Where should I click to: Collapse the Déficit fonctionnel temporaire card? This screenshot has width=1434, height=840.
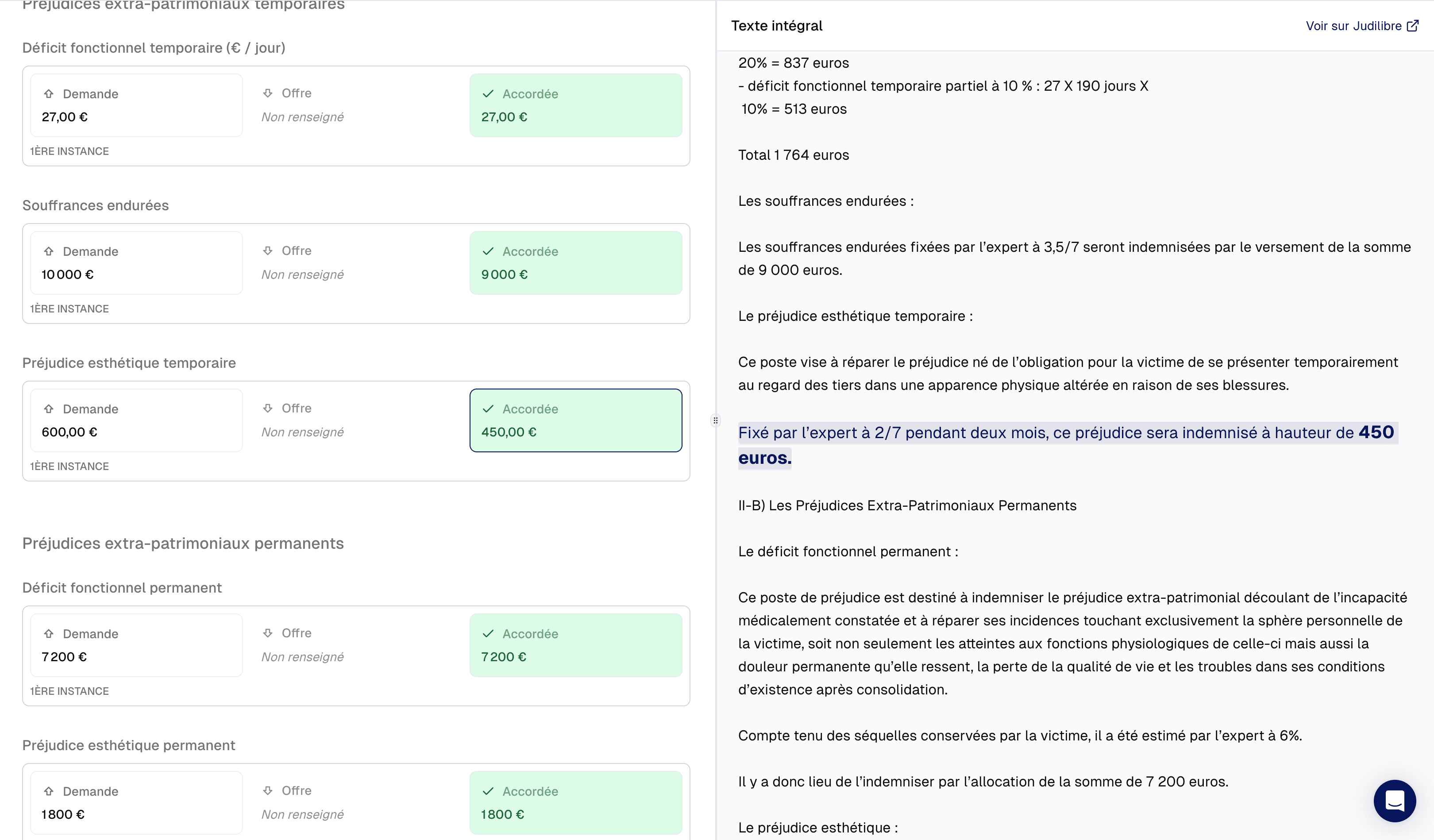[x=154, y=48]
